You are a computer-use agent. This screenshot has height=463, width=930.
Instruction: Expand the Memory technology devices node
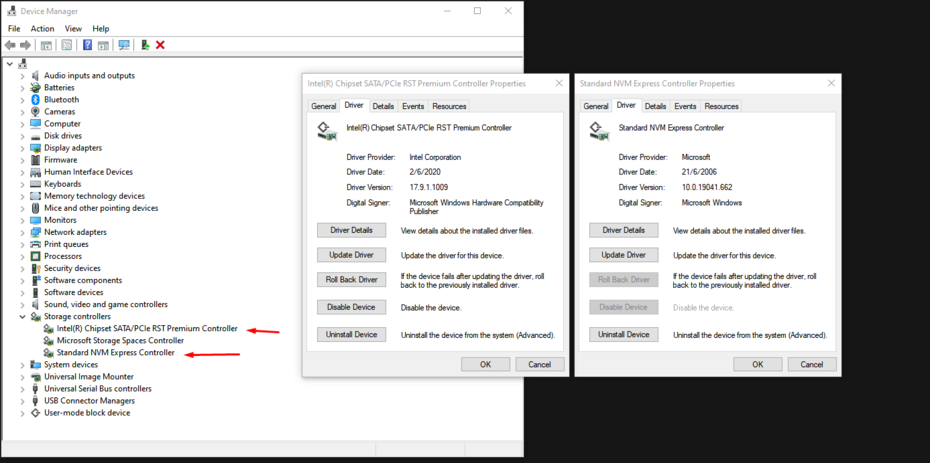tap(23, 196)
